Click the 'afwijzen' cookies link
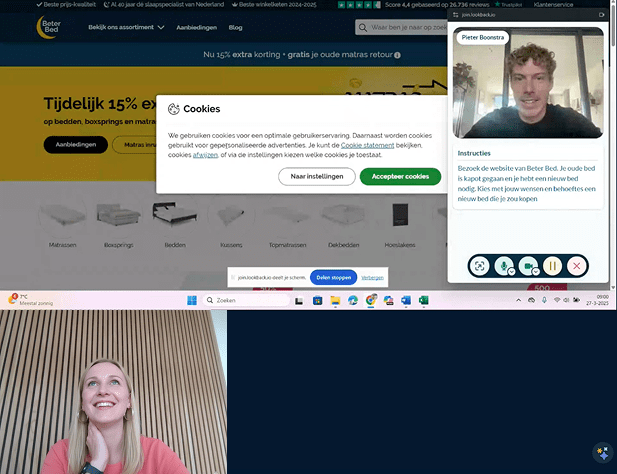The width and height of the screenshot is (617, 474). (x=205, y=155)
